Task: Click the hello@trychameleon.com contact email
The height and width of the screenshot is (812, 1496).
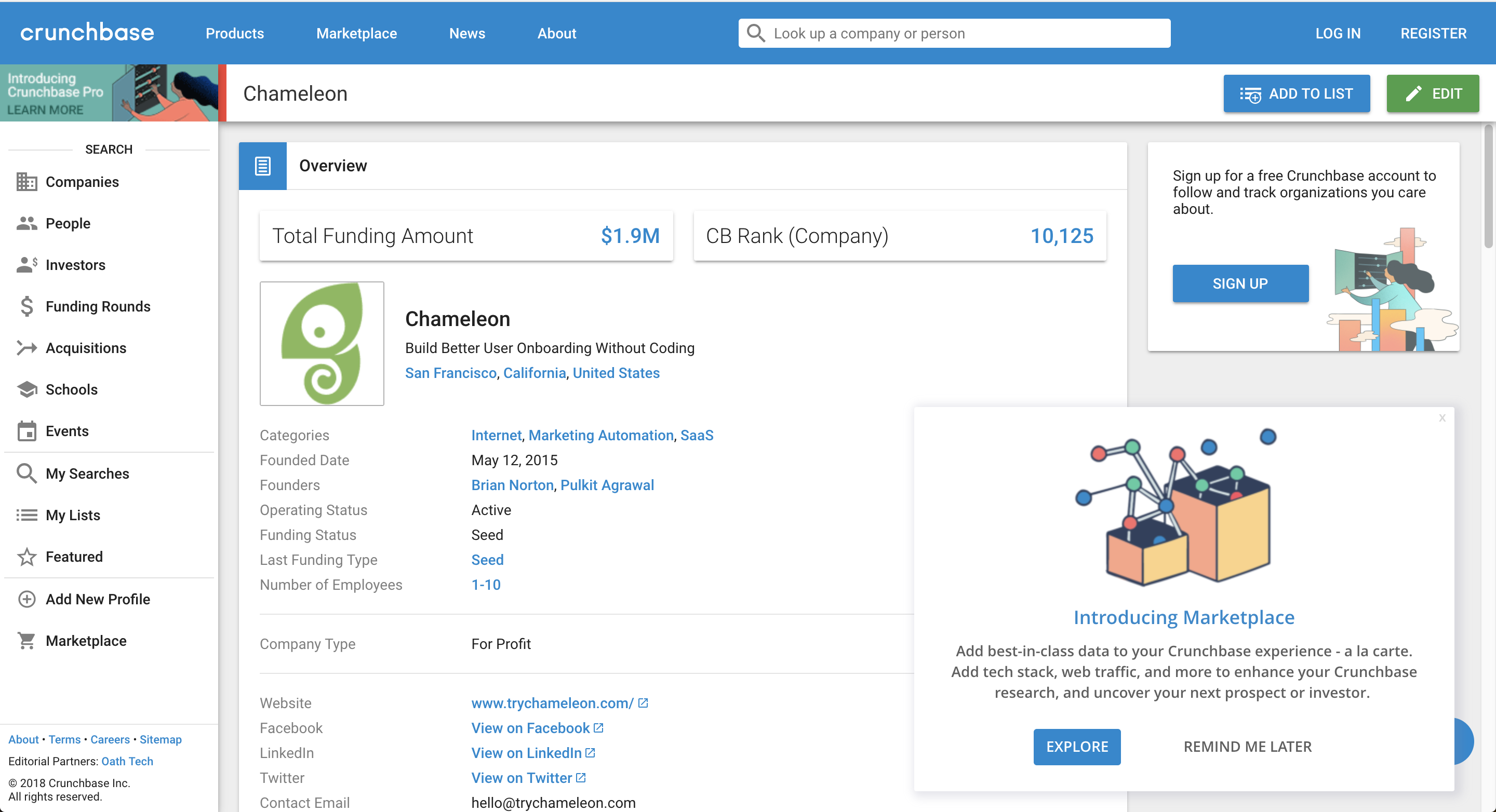Action: click(553, 802)
